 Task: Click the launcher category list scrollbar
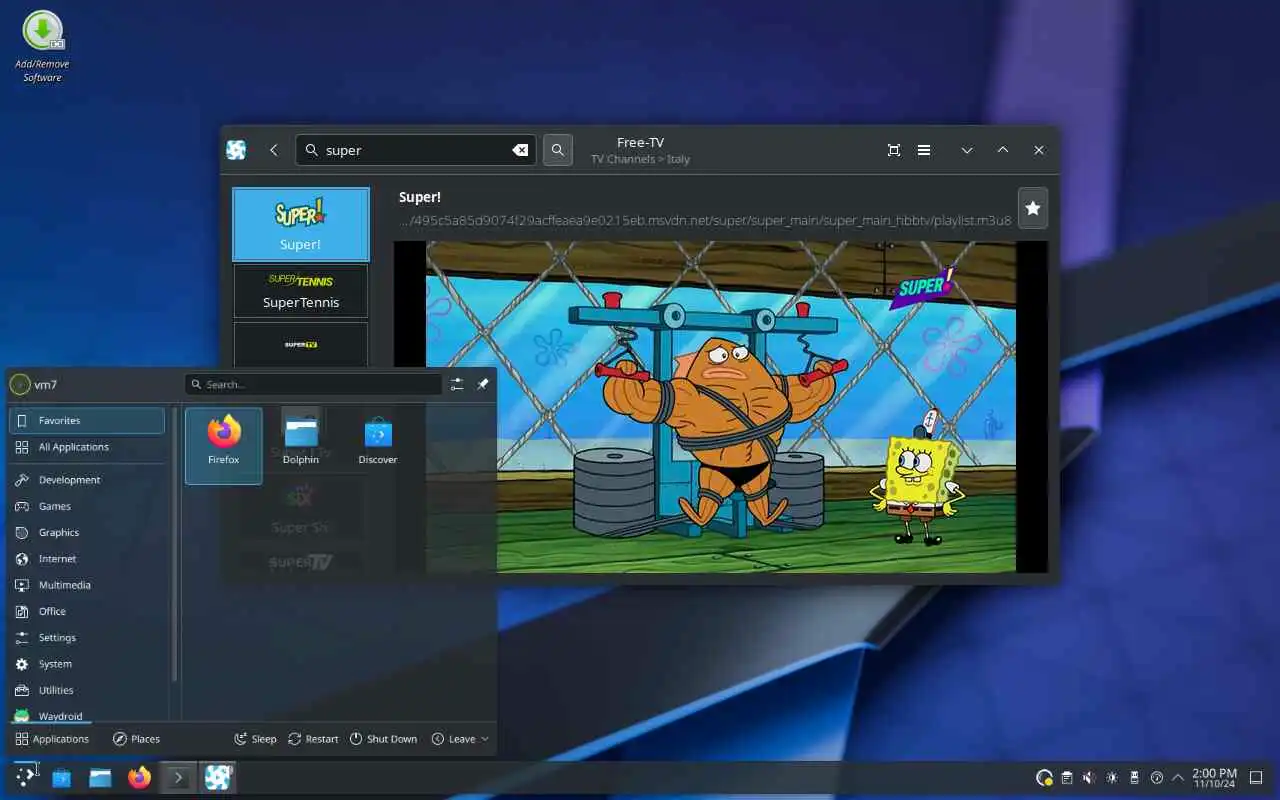pos(175,545)
